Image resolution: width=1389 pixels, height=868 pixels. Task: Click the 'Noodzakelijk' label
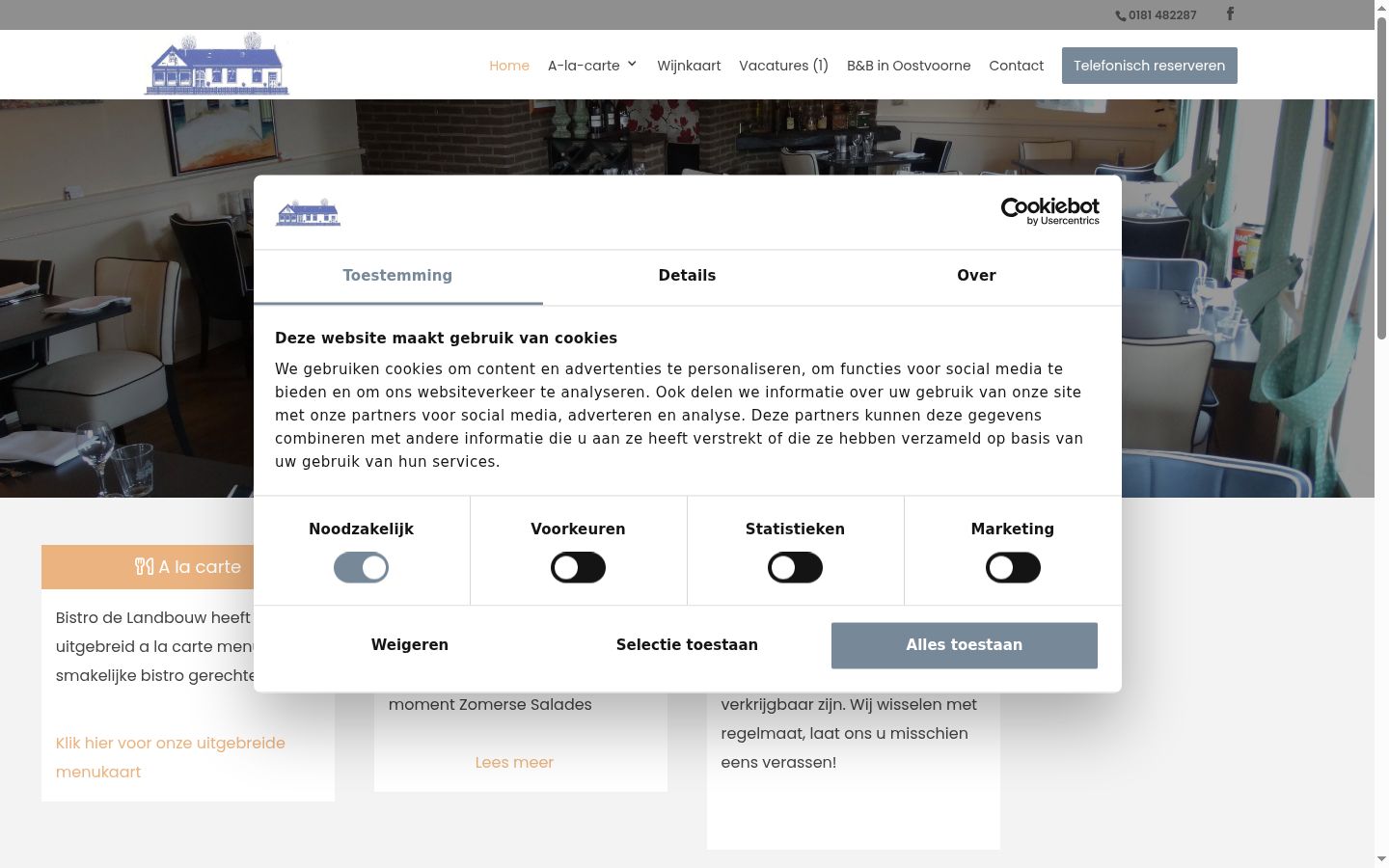pyautogui.click(x=361, y=529)
